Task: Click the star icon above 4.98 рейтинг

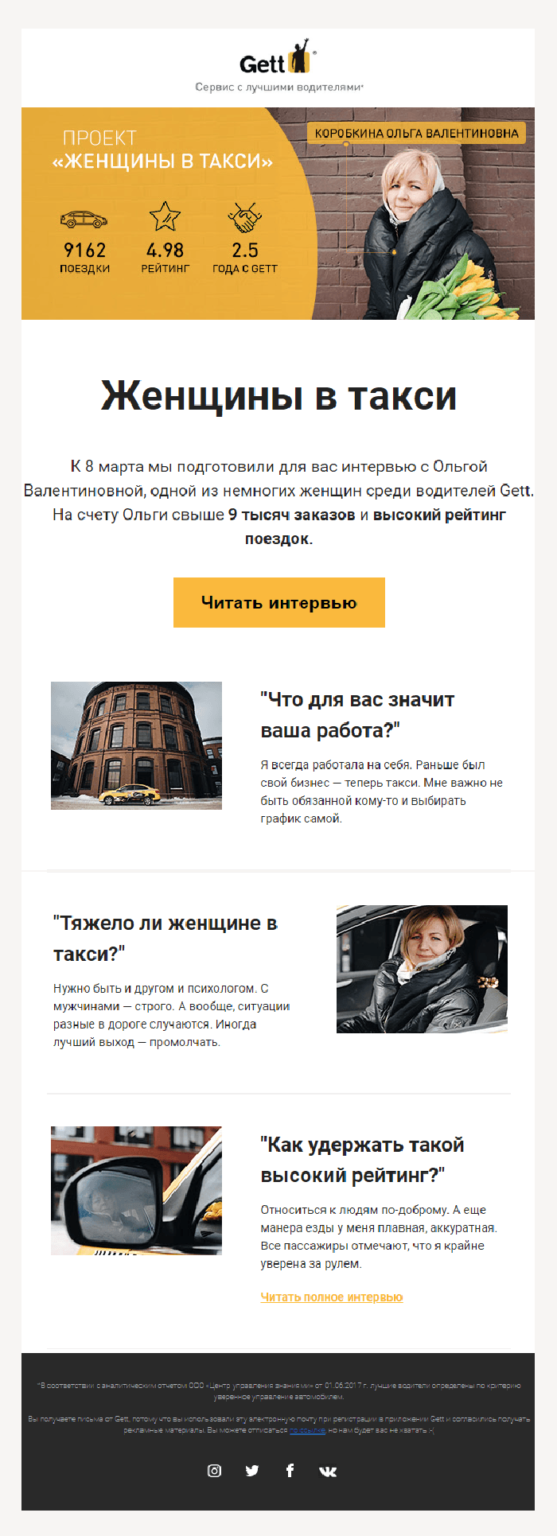Action: 164,216
